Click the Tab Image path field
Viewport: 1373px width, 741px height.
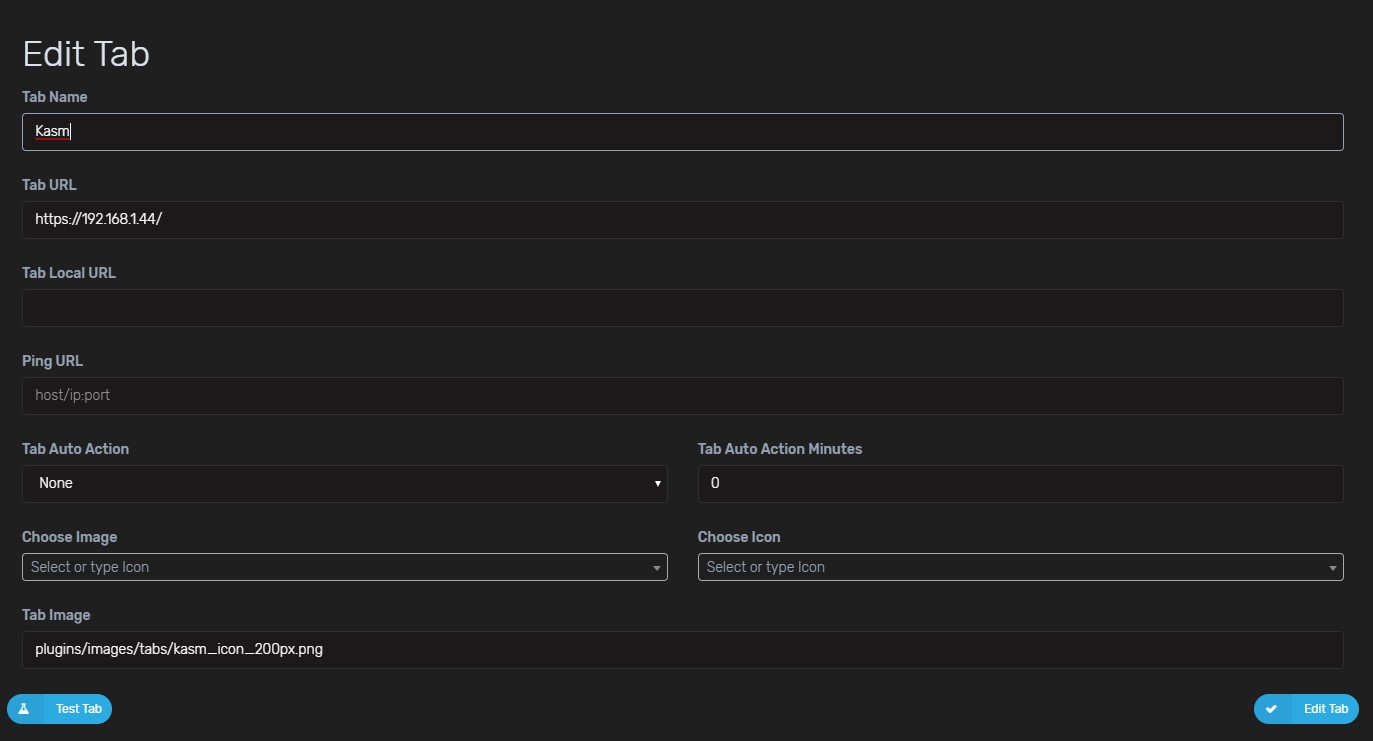[x=682, y=650]
